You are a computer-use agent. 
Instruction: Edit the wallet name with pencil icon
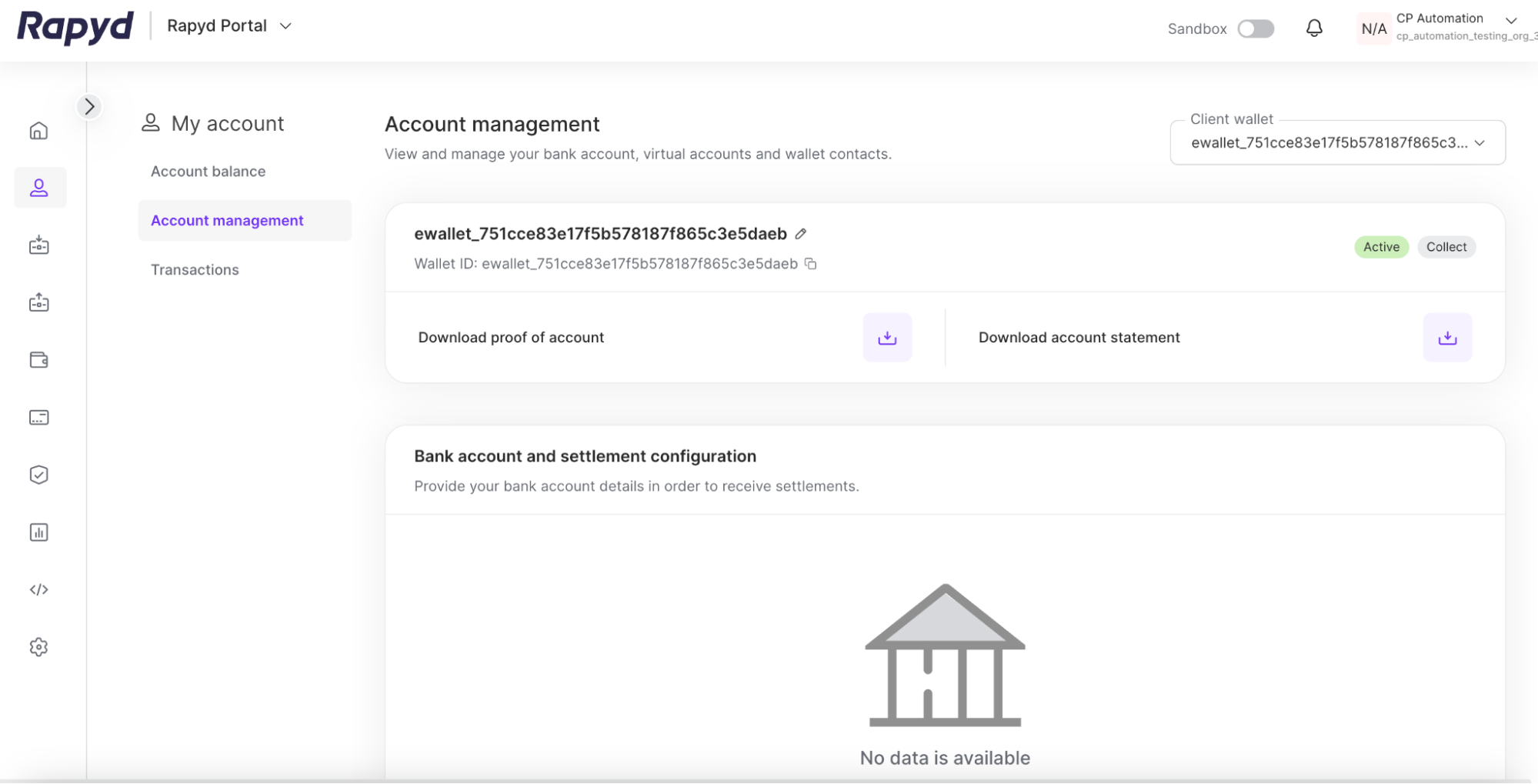[801, 234]
